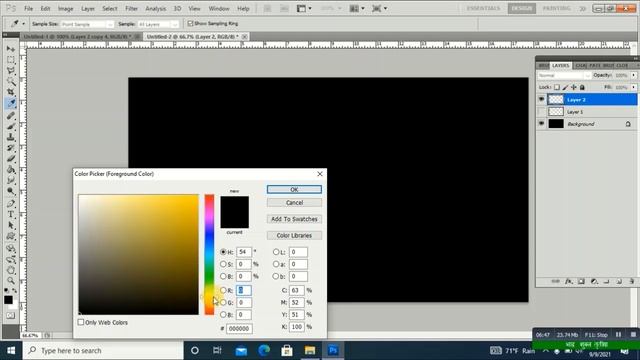This screenshot has width=640, height=360.
Task: Hide Layer 2 using its eye icon
Action: (x=541, y=99)
